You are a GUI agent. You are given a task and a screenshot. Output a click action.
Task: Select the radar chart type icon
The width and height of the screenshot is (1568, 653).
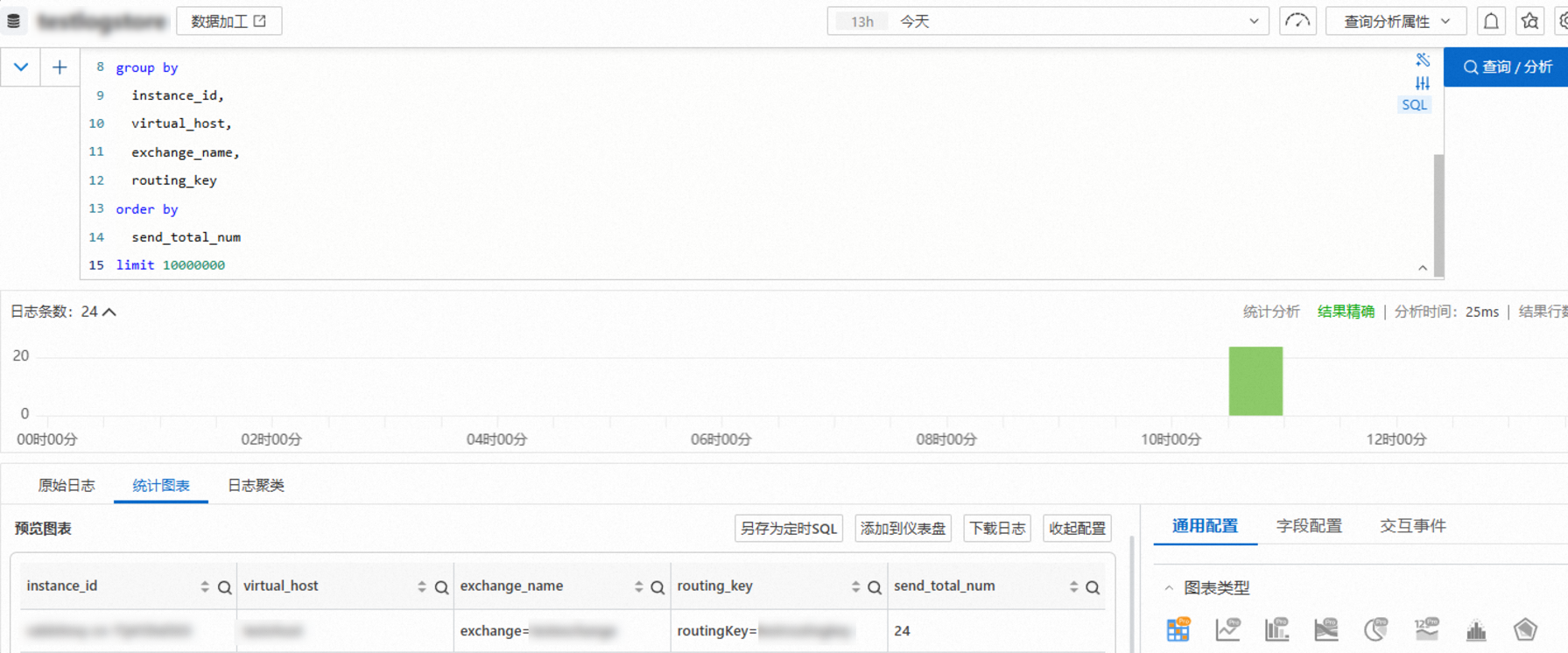(x=1525, y=629)
